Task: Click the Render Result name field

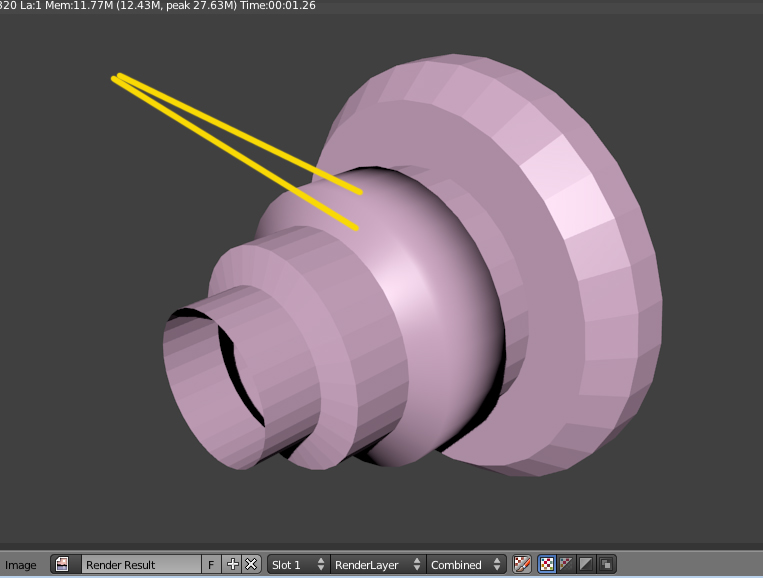Action: coord(141,564)
